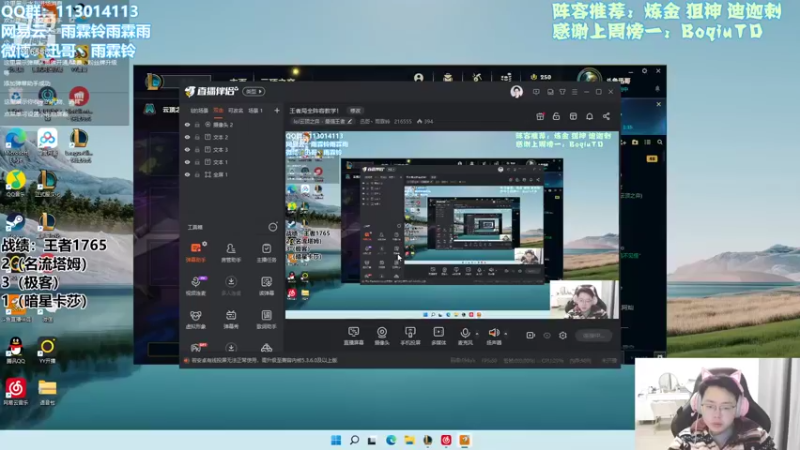Screen dimensions: 800x450
Task: Select the 全屏 1 source row
Action: [232, 174]
